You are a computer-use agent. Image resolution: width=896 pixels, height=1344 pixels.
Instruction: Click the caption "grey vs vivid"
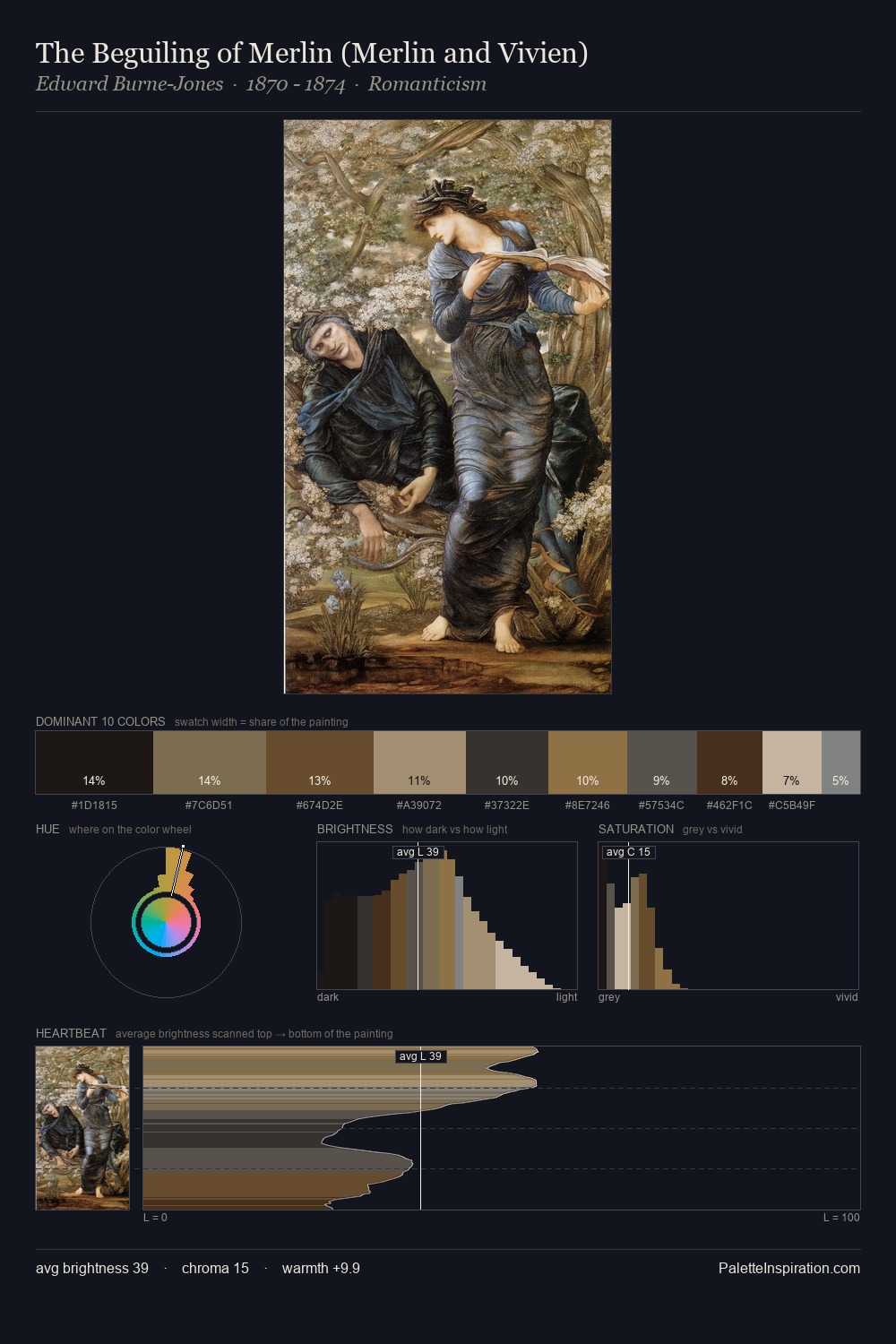pos(712,830)
